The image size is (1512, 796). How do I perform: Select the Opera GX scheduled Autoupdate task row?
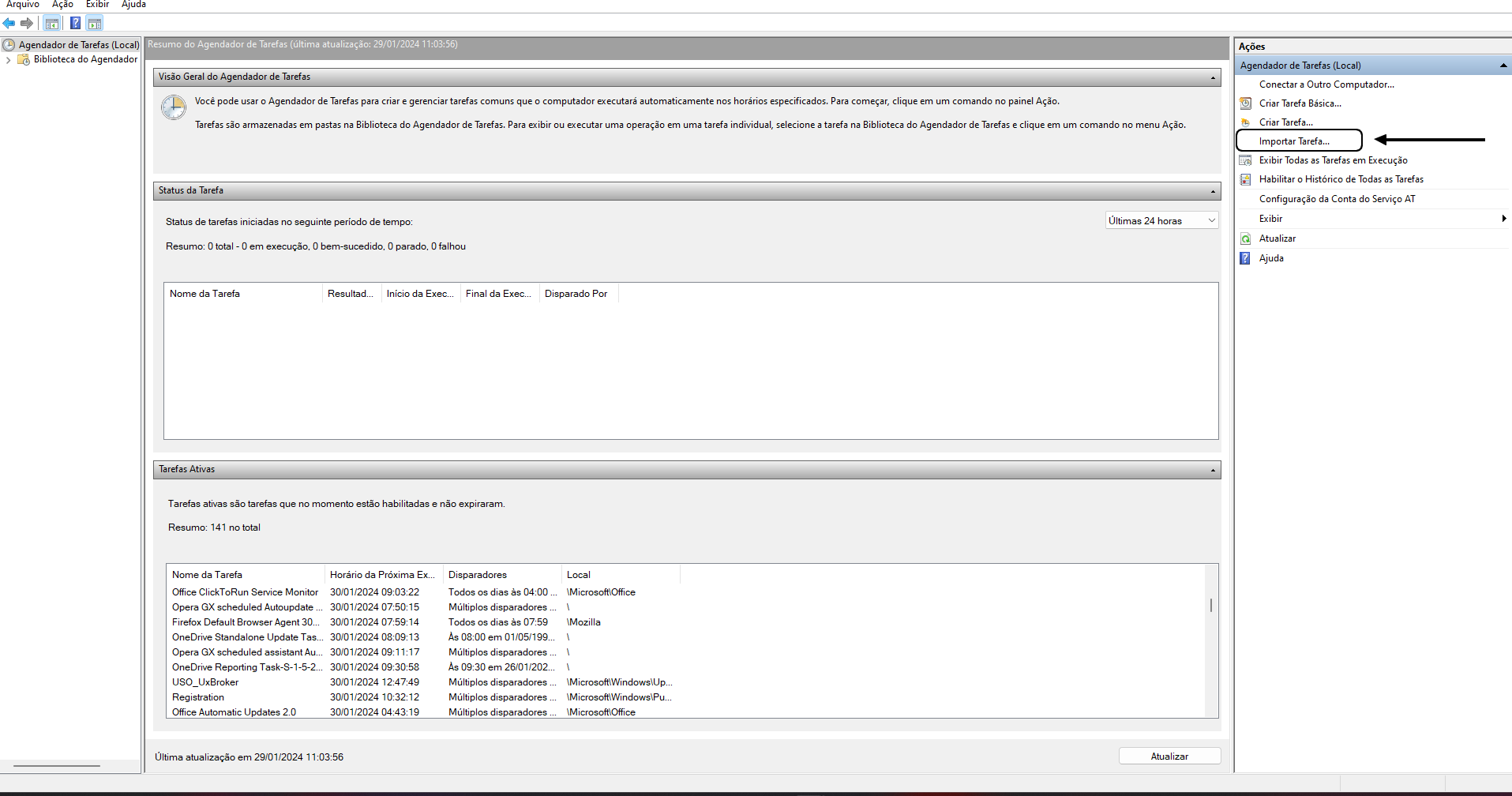(246, 607)
